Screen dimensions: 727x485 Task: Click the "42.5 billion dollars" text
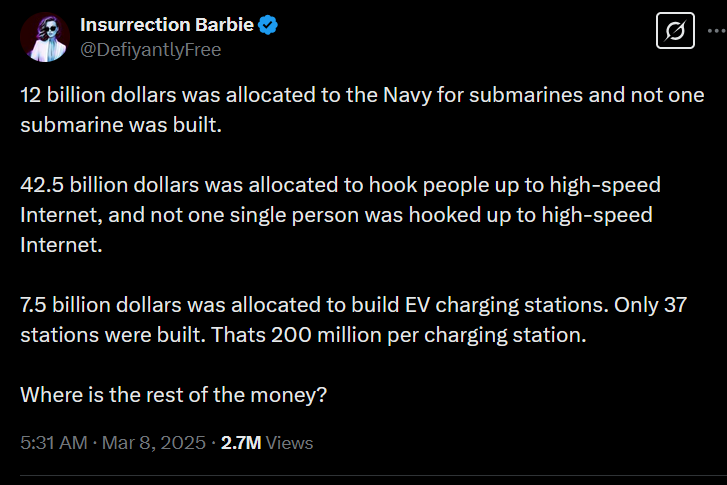104,185
